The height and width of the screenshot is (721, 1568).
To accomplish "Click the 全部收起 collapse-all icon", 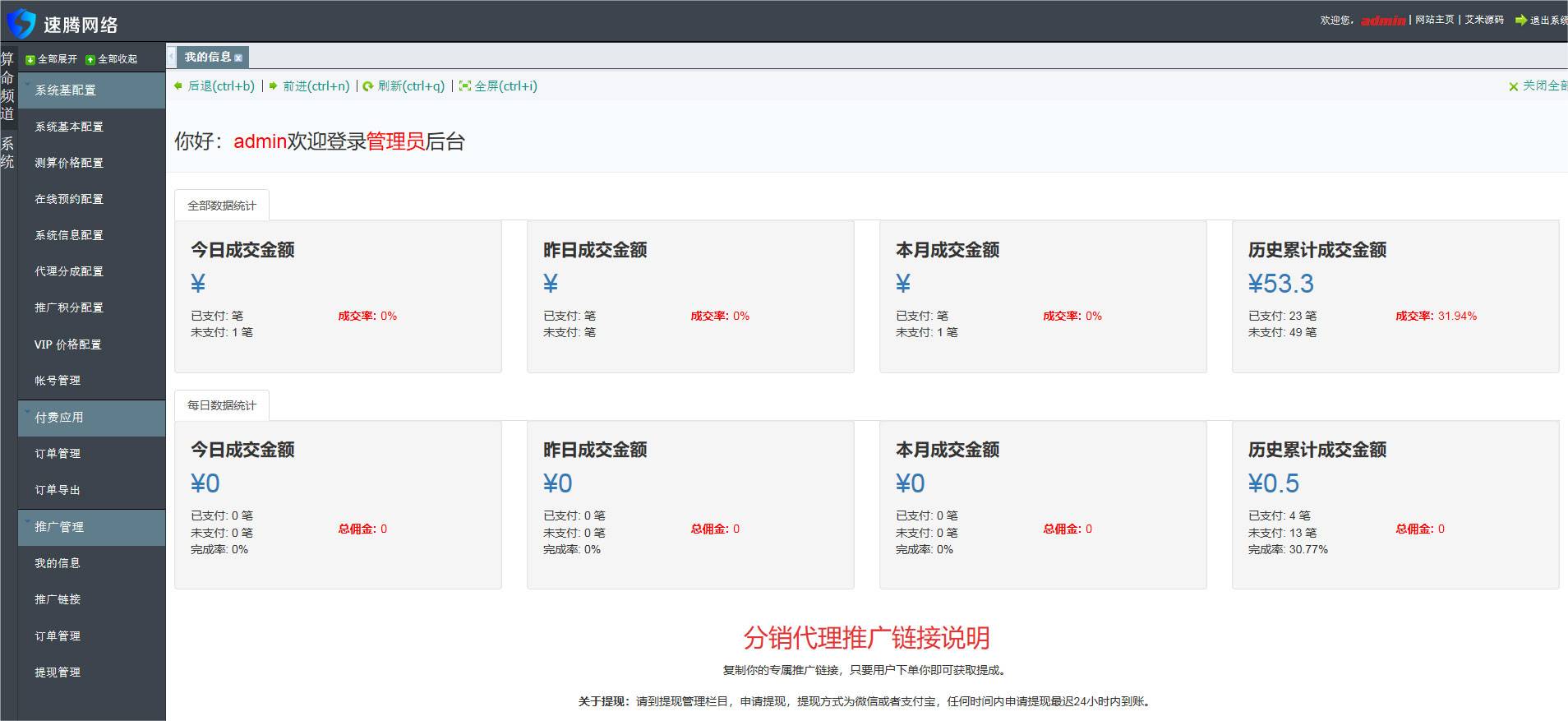I will tap(90, 59).
